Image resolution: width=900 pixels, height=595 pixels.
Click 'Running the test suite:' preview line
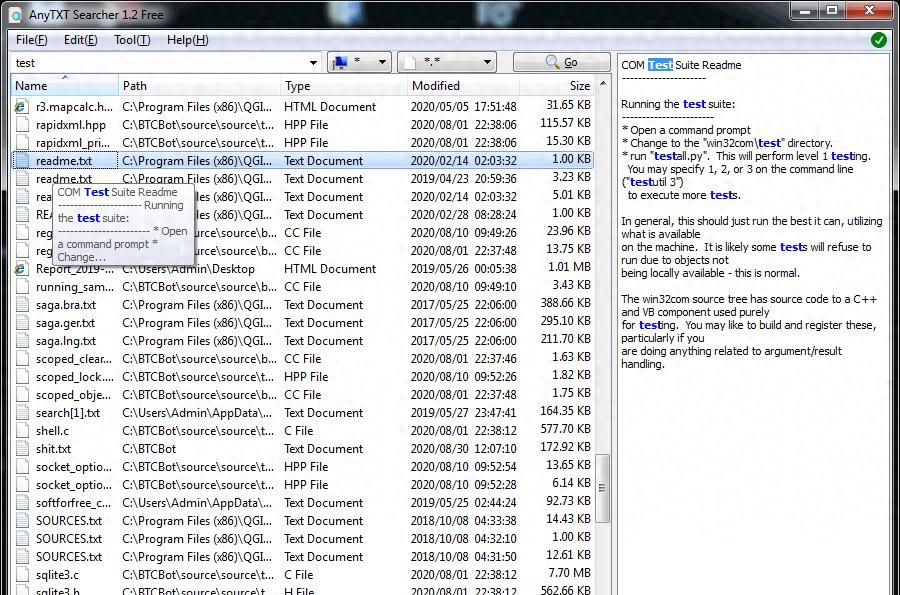tap(678, 104)
